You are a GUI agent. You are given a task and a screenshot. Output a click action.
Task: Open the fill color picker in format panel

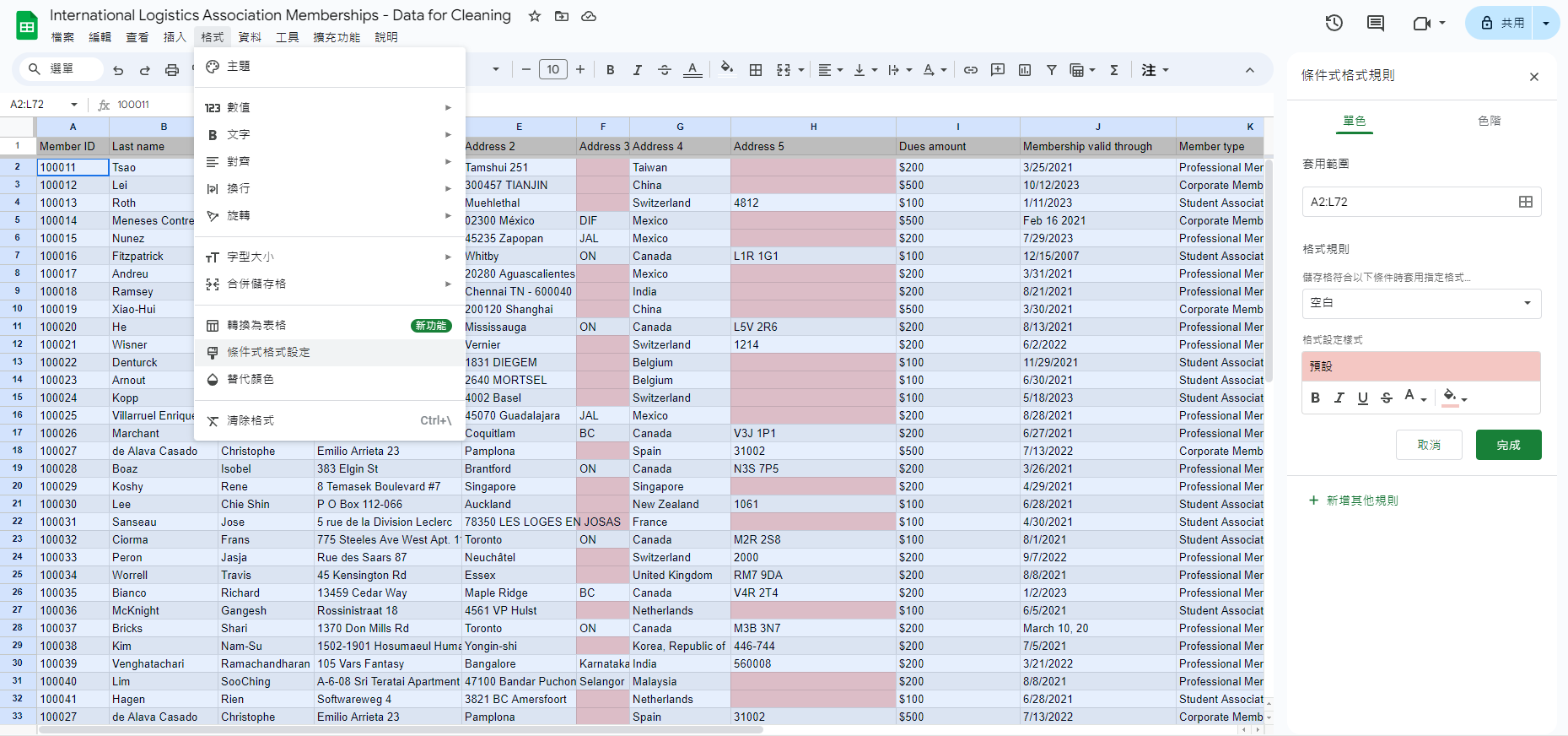pos(1454,398)
